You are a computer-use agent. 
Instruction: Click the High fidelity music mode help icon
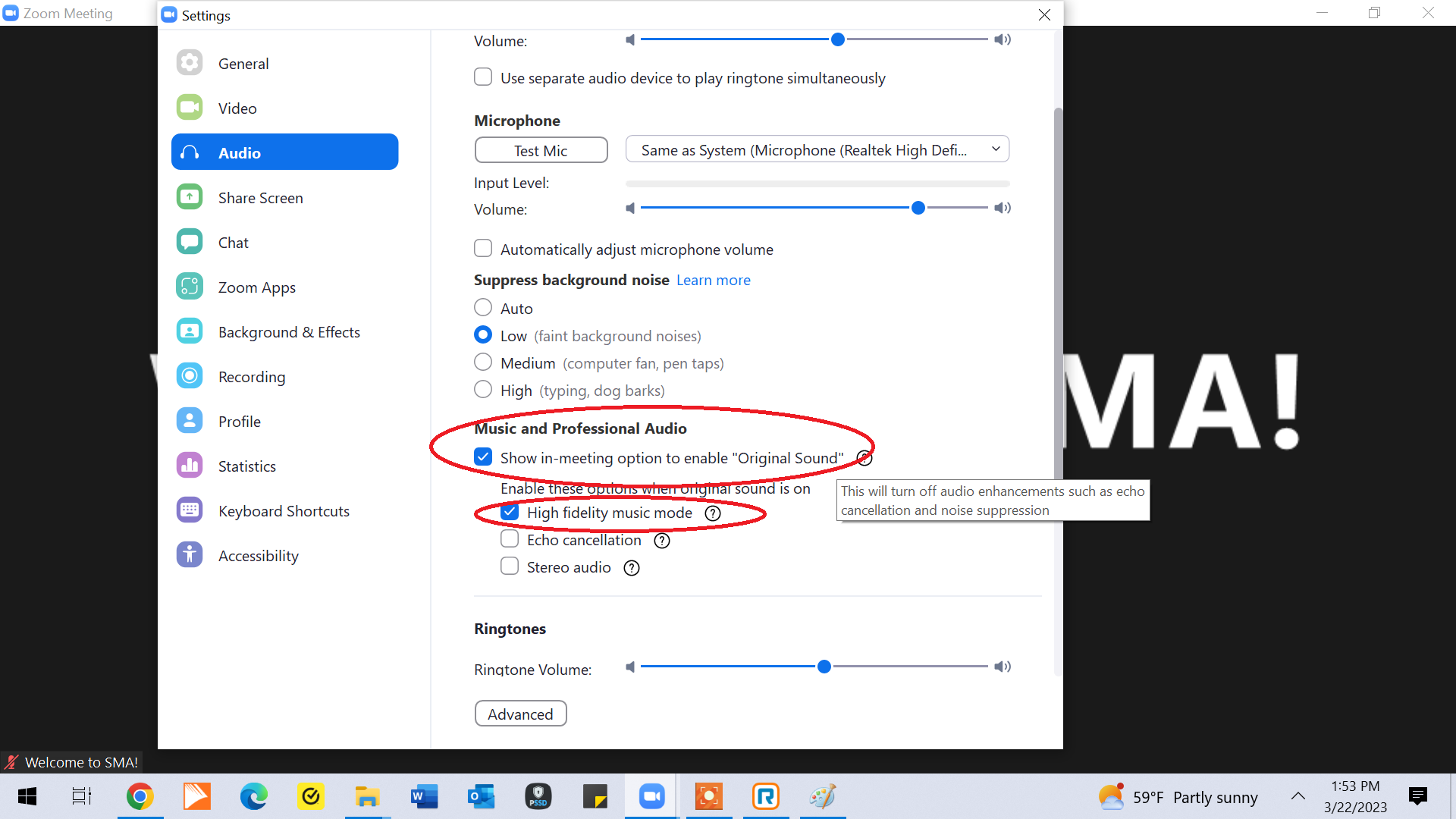[713, 513]
